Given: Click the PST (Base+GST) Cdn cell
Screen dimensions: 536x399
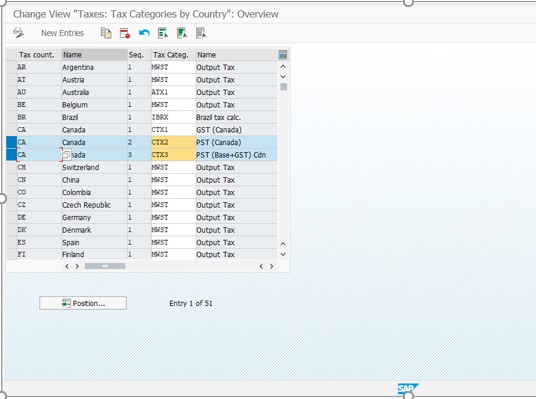Looking at the screenshot, I should [x=236, y=155].
